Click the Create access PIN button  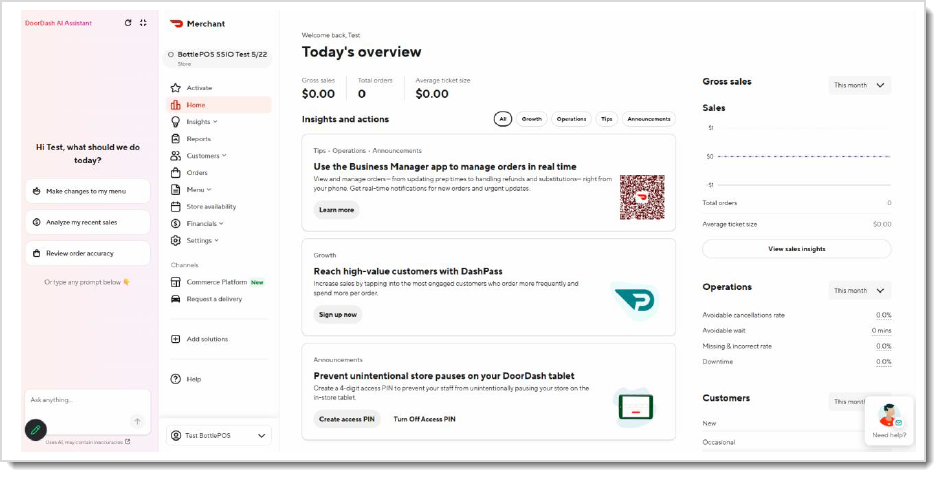click(347, 419)
